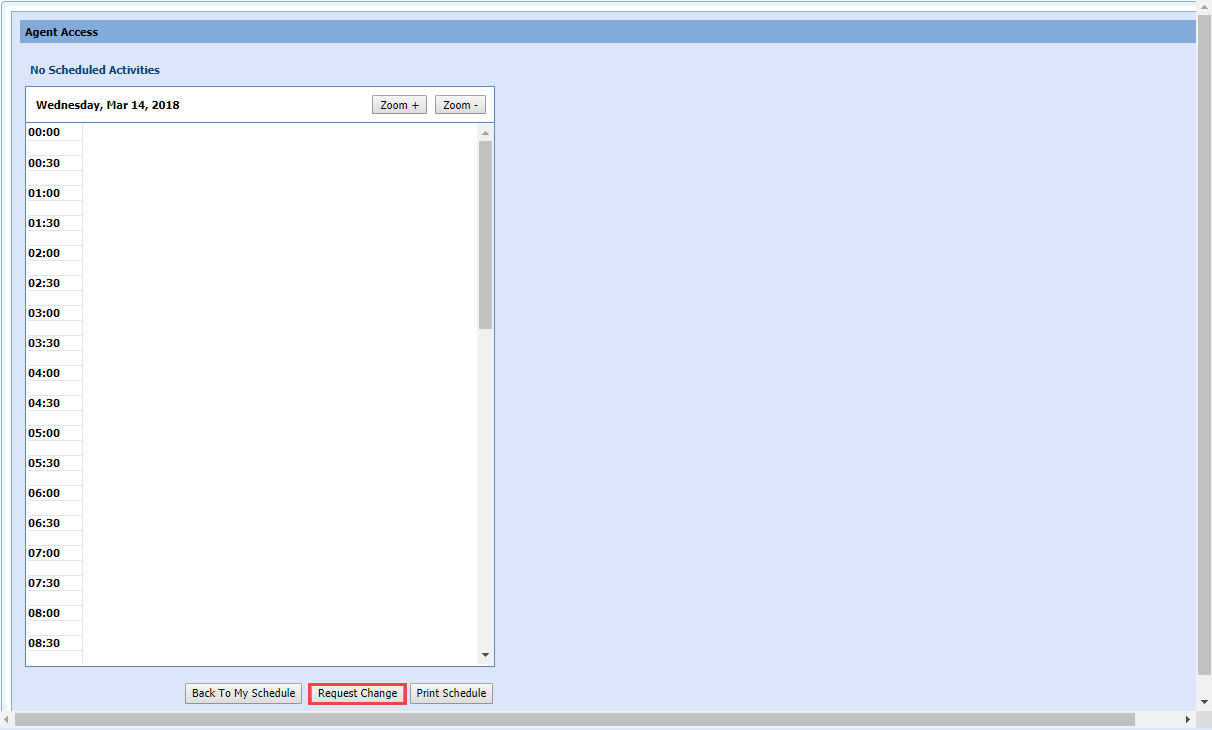The height and width of the screenshot is (730, 1212).
Task: Click the schedule list's scroll-down arrow
Action: point(486,656)
